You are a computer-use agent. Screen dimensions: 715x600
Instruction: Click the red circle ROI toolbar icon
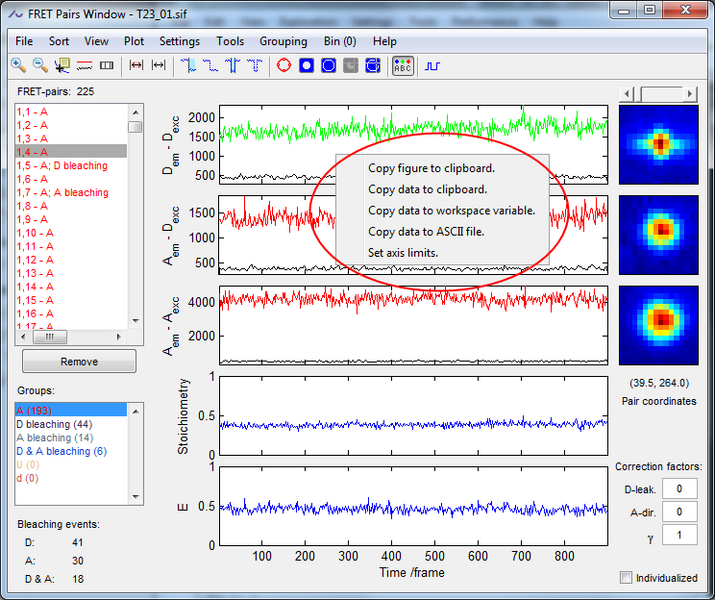[283, 66]
